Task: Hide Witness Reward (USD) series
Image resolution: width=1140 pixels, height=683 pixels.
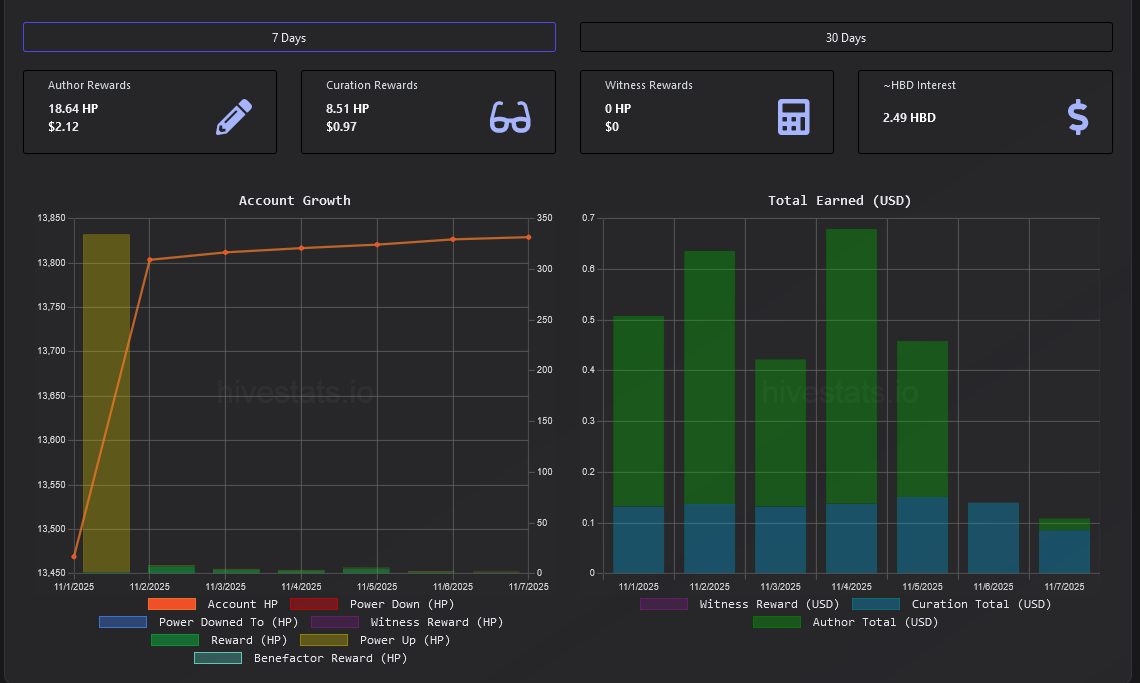Action: pyautogui.click(x=664, y=604)
